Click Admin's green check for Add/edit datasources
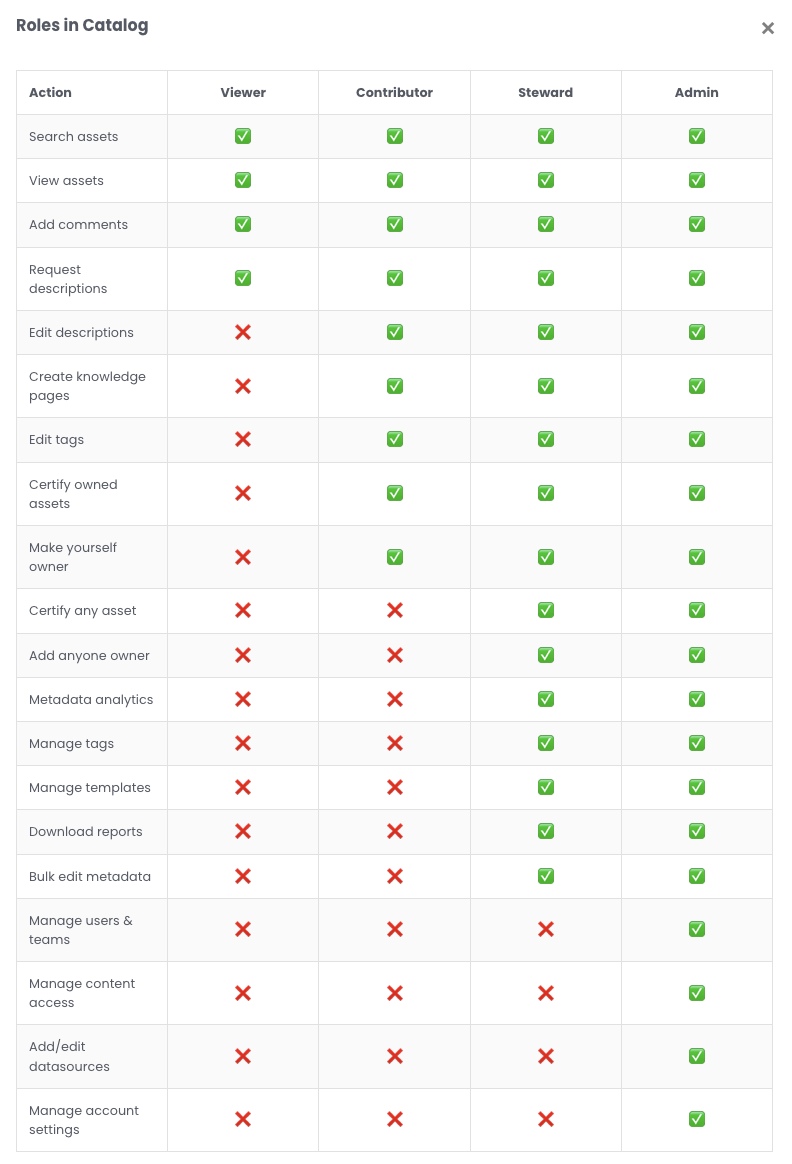Image resolution: width=792 pixels, height=1164 pixels. [x=697, y=1056]
